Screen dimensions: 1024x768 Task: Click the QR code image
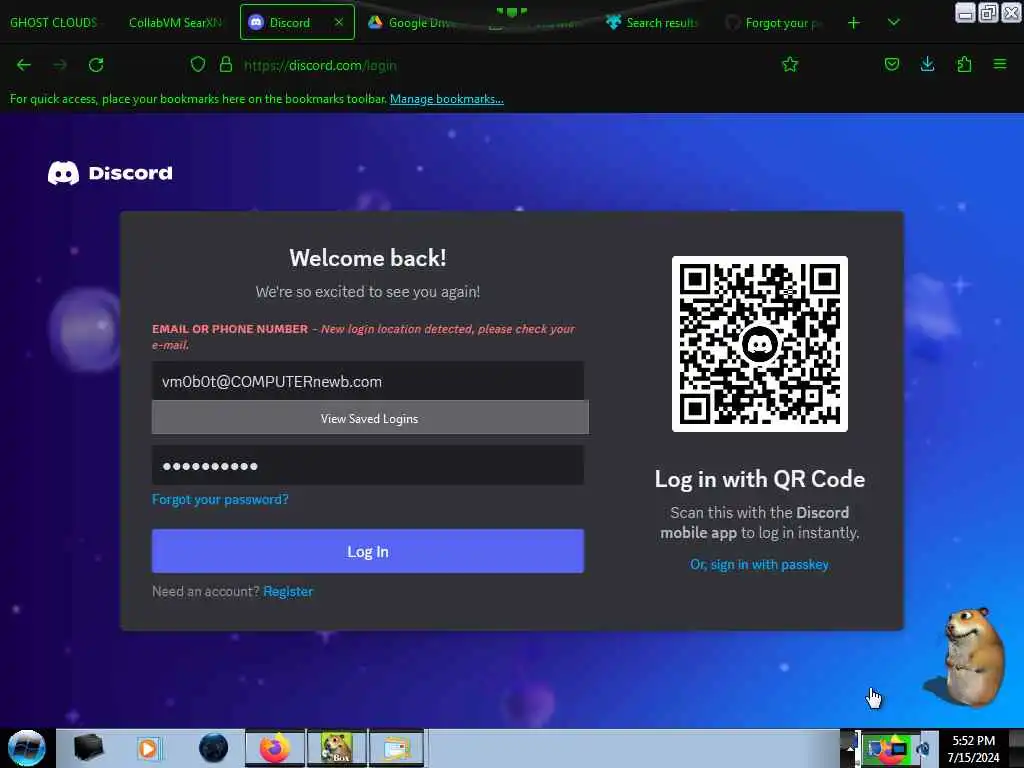pyautogui.click(x=760, y=344)
